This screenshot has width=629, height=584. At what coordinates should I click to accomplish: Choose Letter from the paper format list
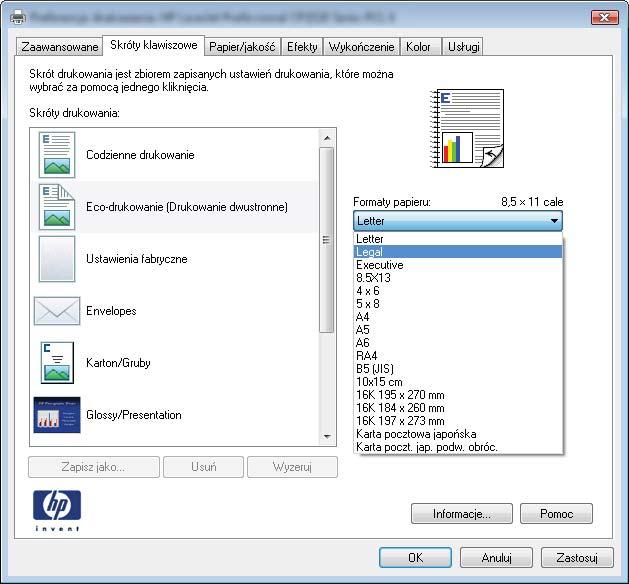pyautogui.click(x=458, y=239)
